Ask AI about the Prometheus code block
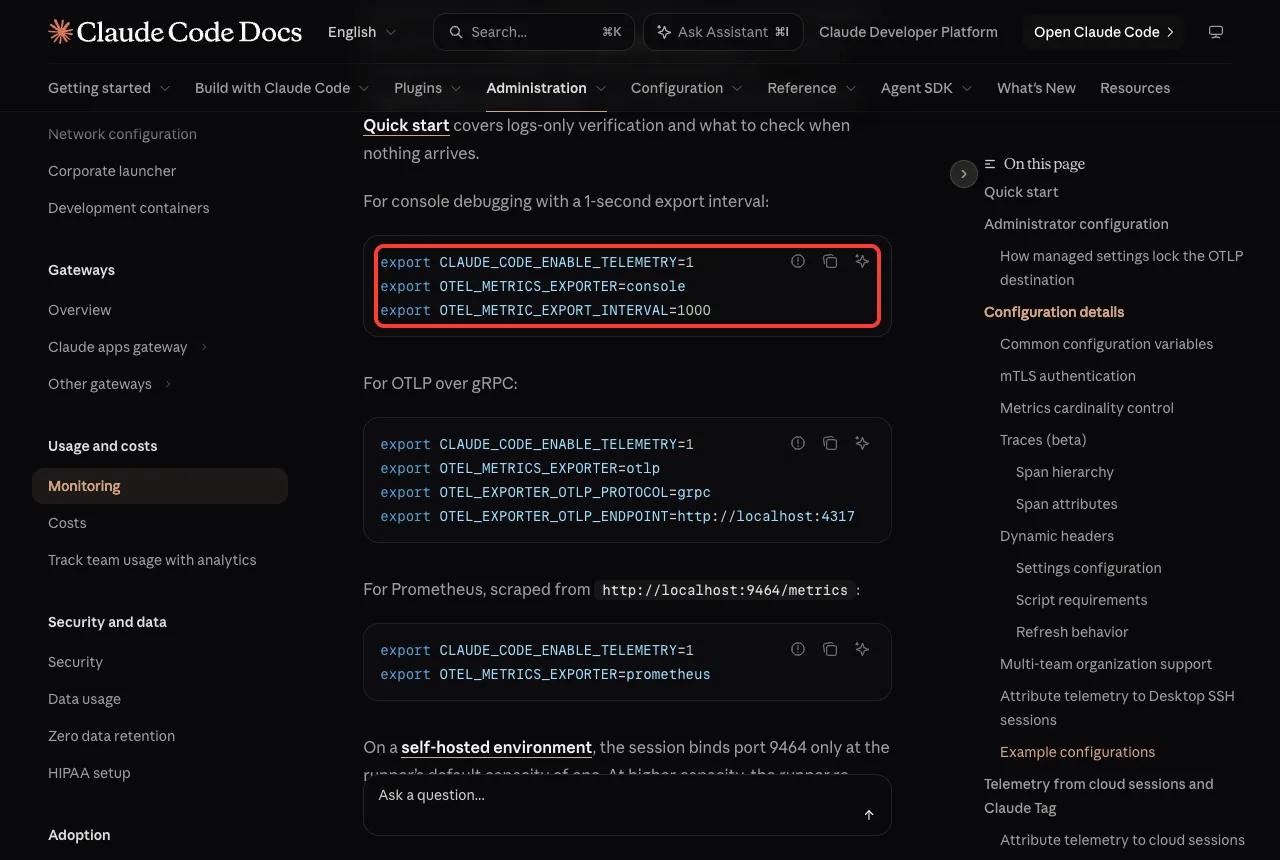1280x860 pixels. pyautogui.click(x=862, y=649)
